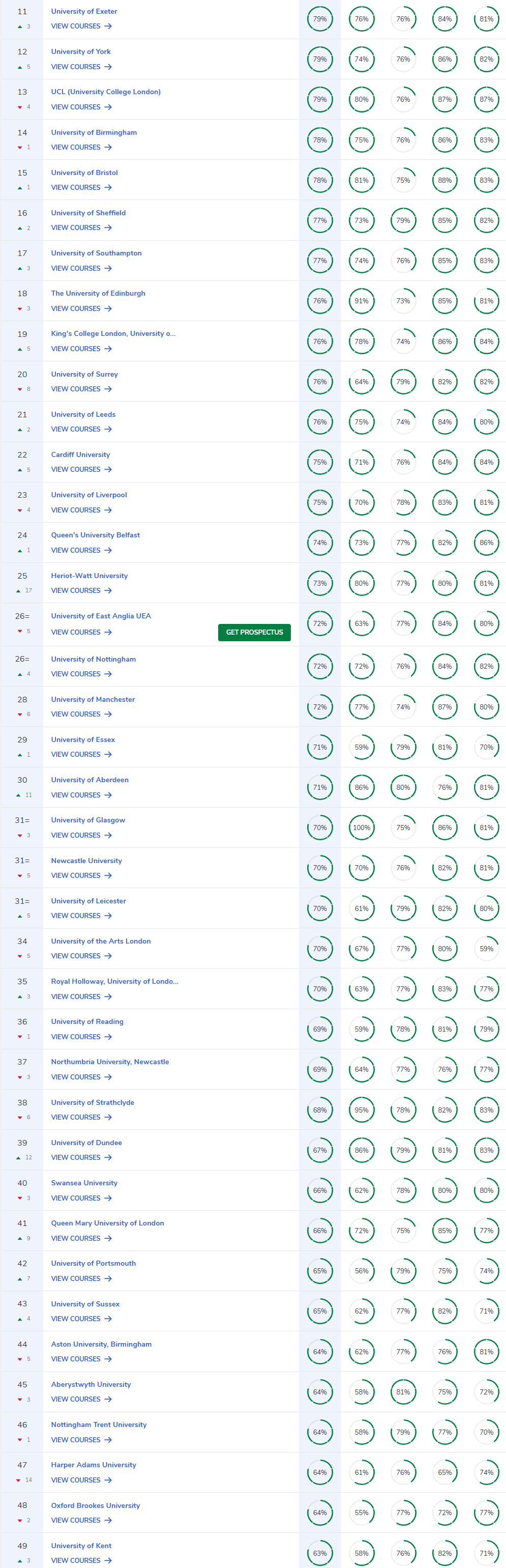Open Northumbria University, Newcastle link
This screenshot has height=1568, width=506.
(x=110, y=1061)
